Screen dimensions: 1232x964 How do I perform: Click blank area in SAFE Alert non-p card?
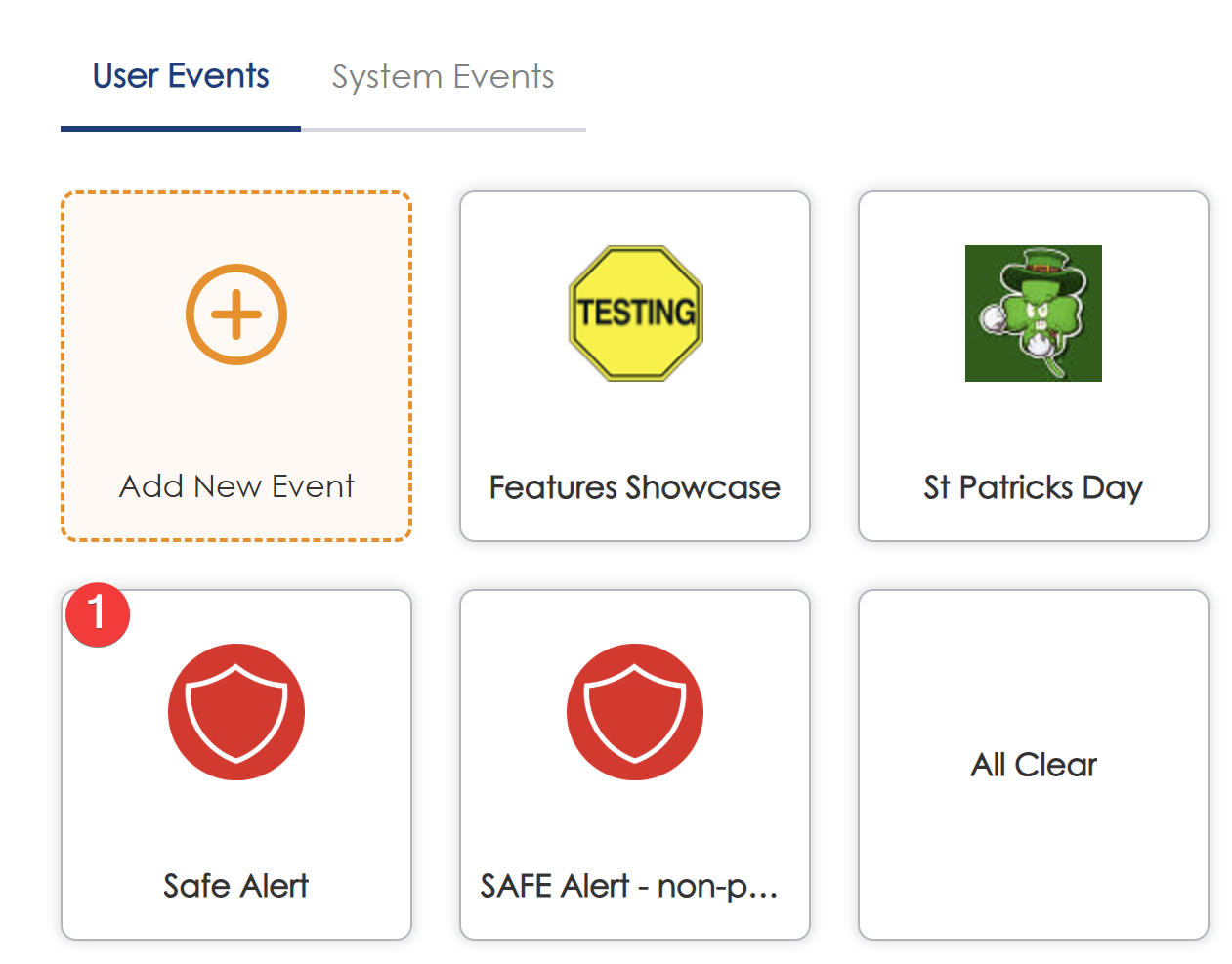point(635,825)
